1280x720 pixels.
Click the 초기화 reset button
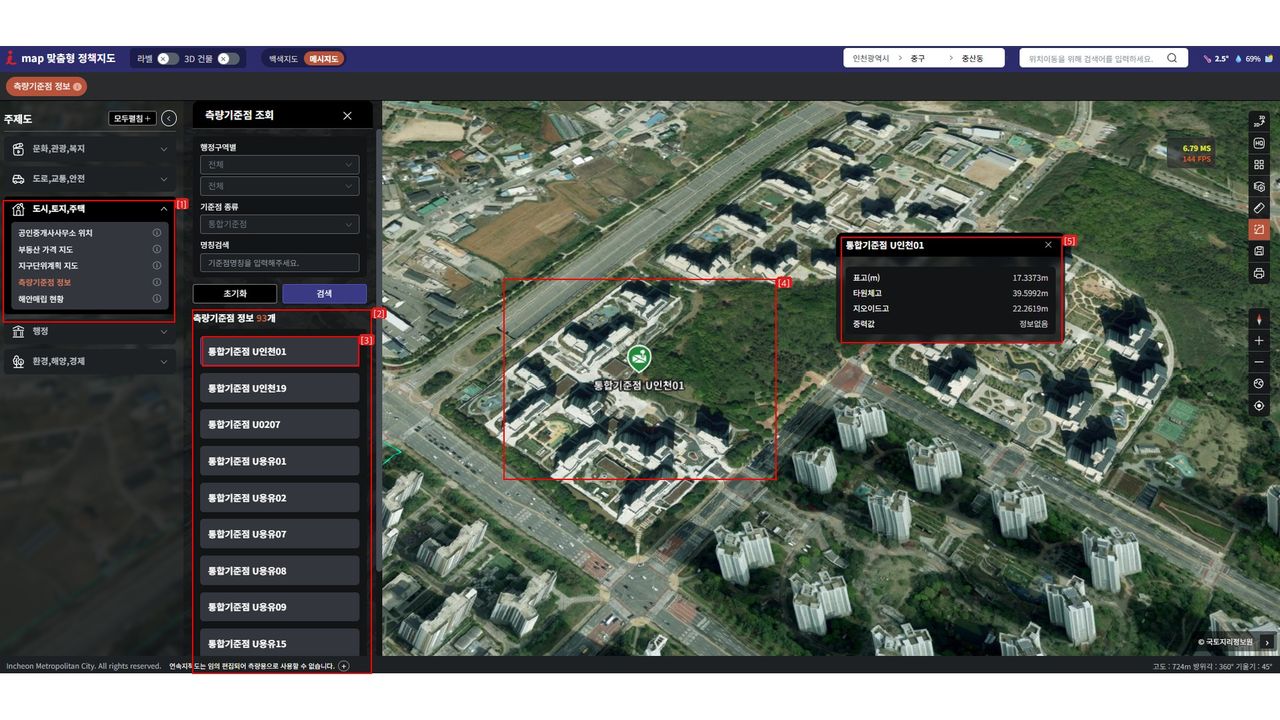click(234, 294)
